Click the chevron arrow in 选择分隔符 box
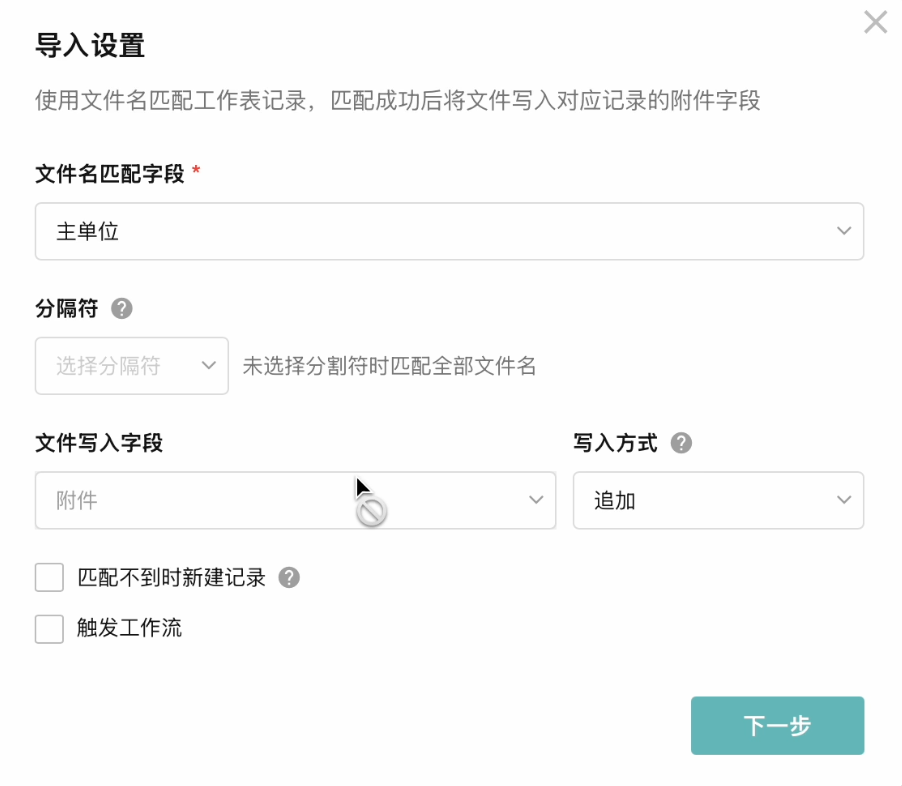902x786 pixels. (208, 365)
